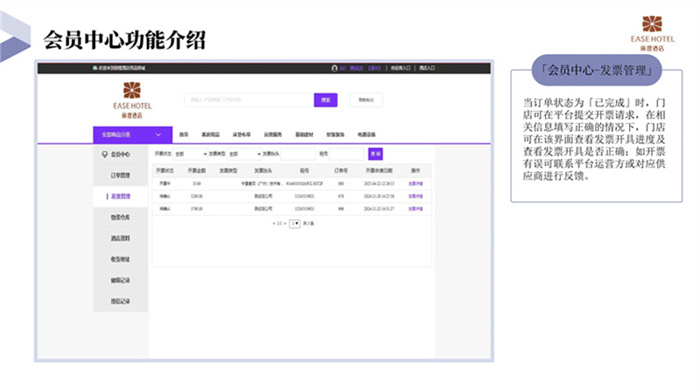Click the 操作 column header

point(415,171)
